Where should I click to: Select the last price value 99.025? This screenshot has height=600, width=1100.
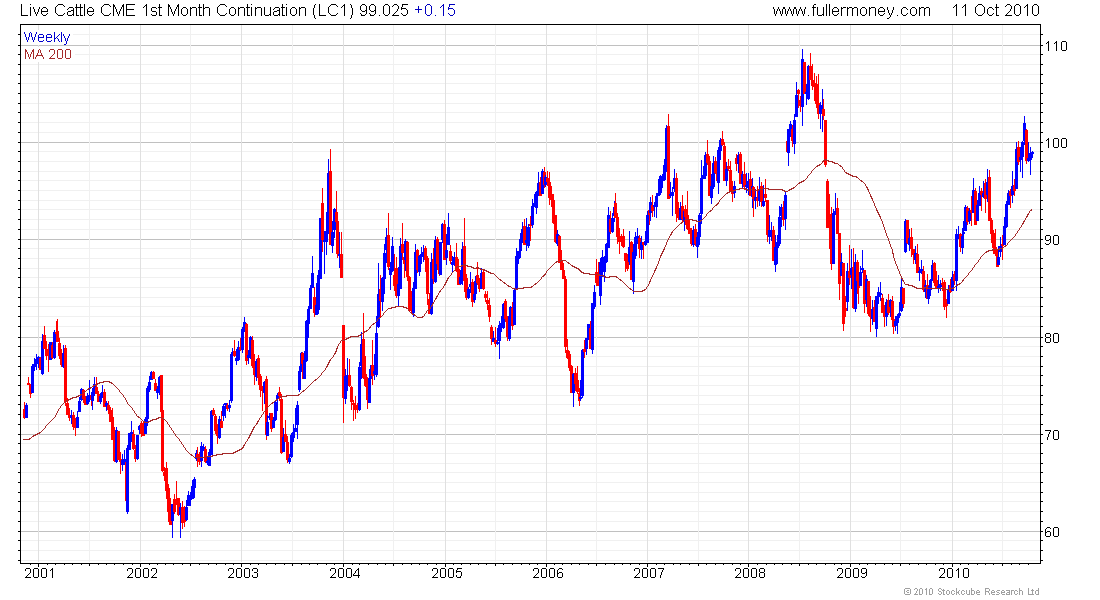point(384,11)
